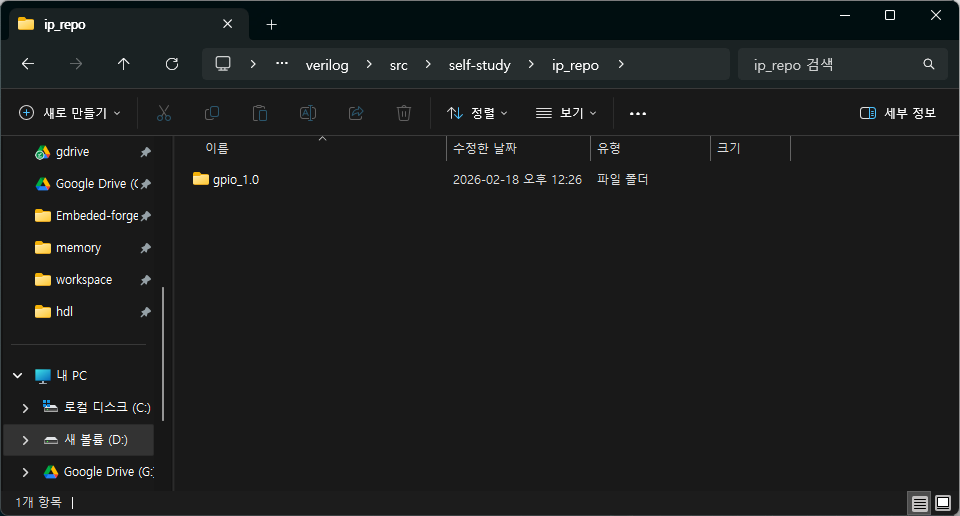Open the 새로 만들기 dropdown

pos(70,113)
